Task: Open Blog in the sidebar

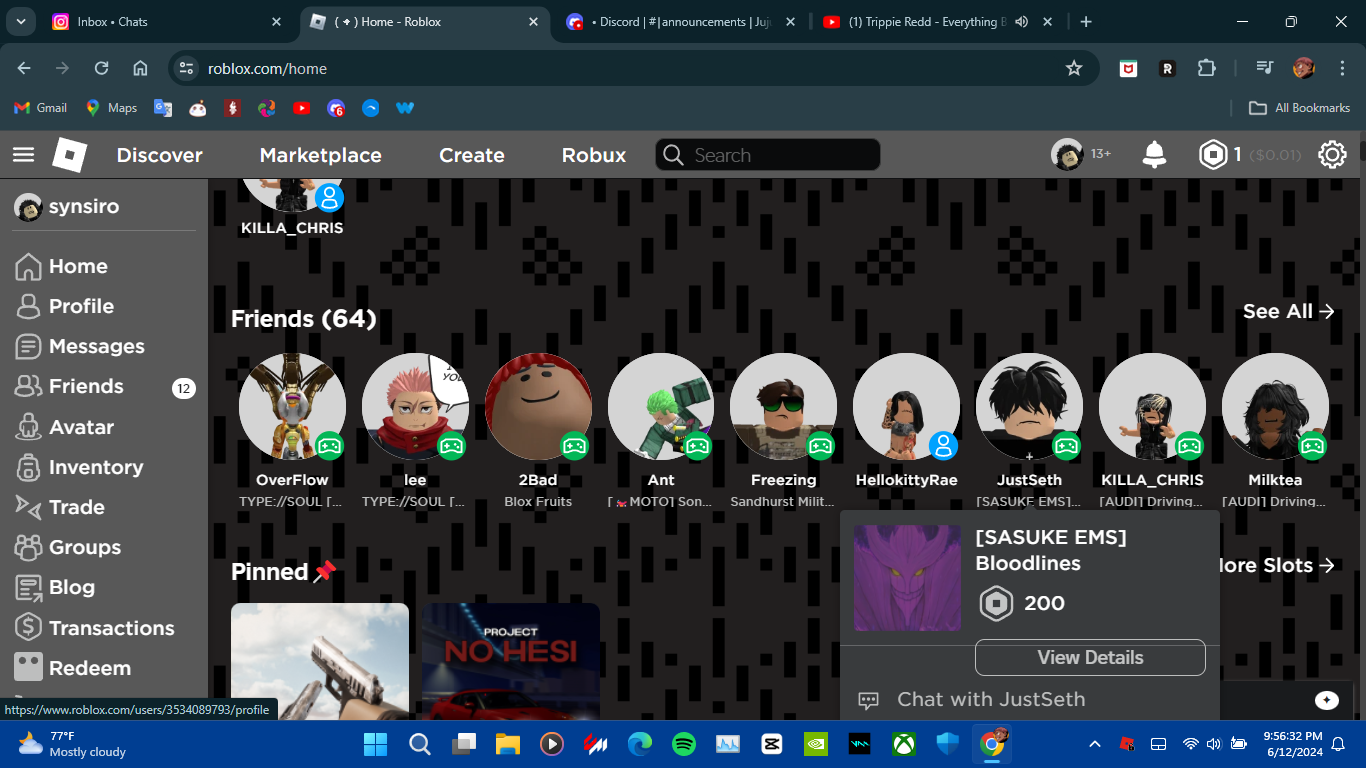Action: point(56,587)
